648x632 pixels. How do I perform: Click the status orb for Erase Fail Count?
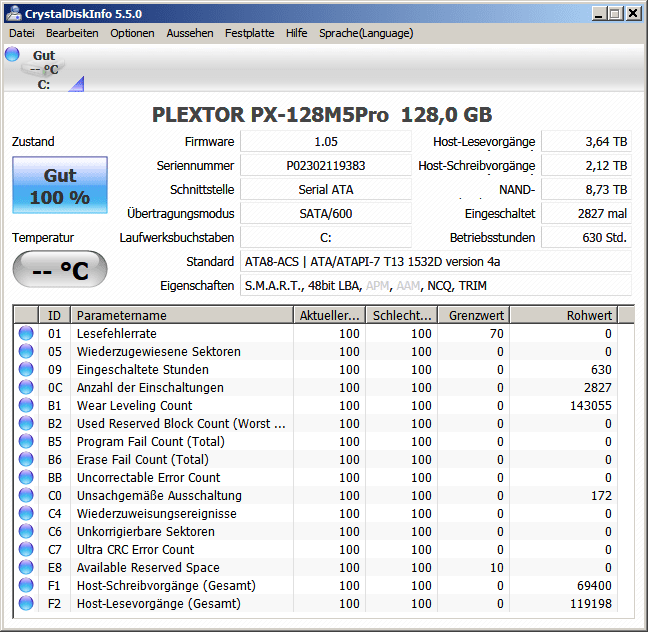click(26, 459)
